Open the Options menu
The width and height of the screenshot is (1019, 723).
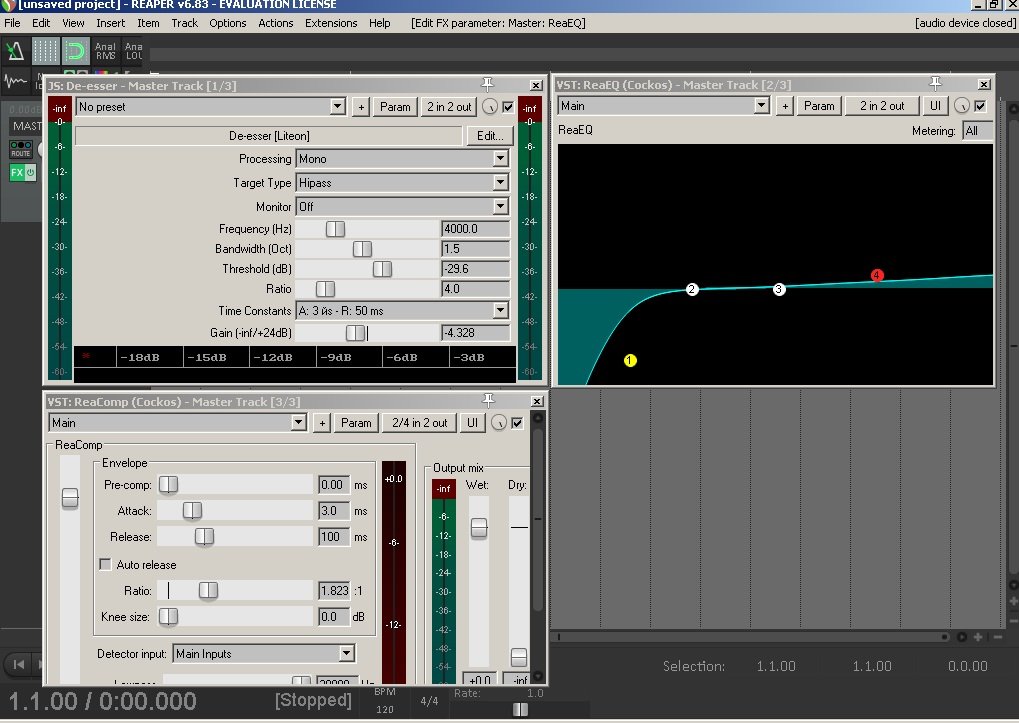[x=227, y=23]
